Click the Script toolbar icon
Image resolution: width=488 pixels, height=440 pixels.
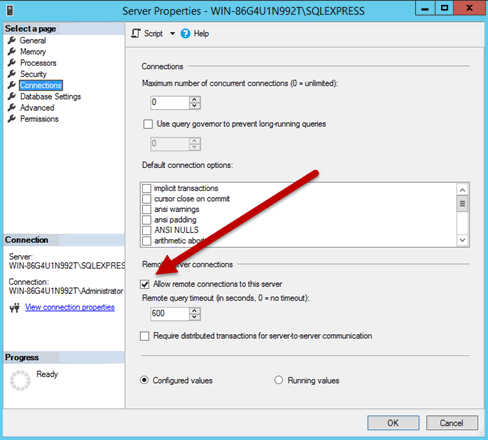136,33
